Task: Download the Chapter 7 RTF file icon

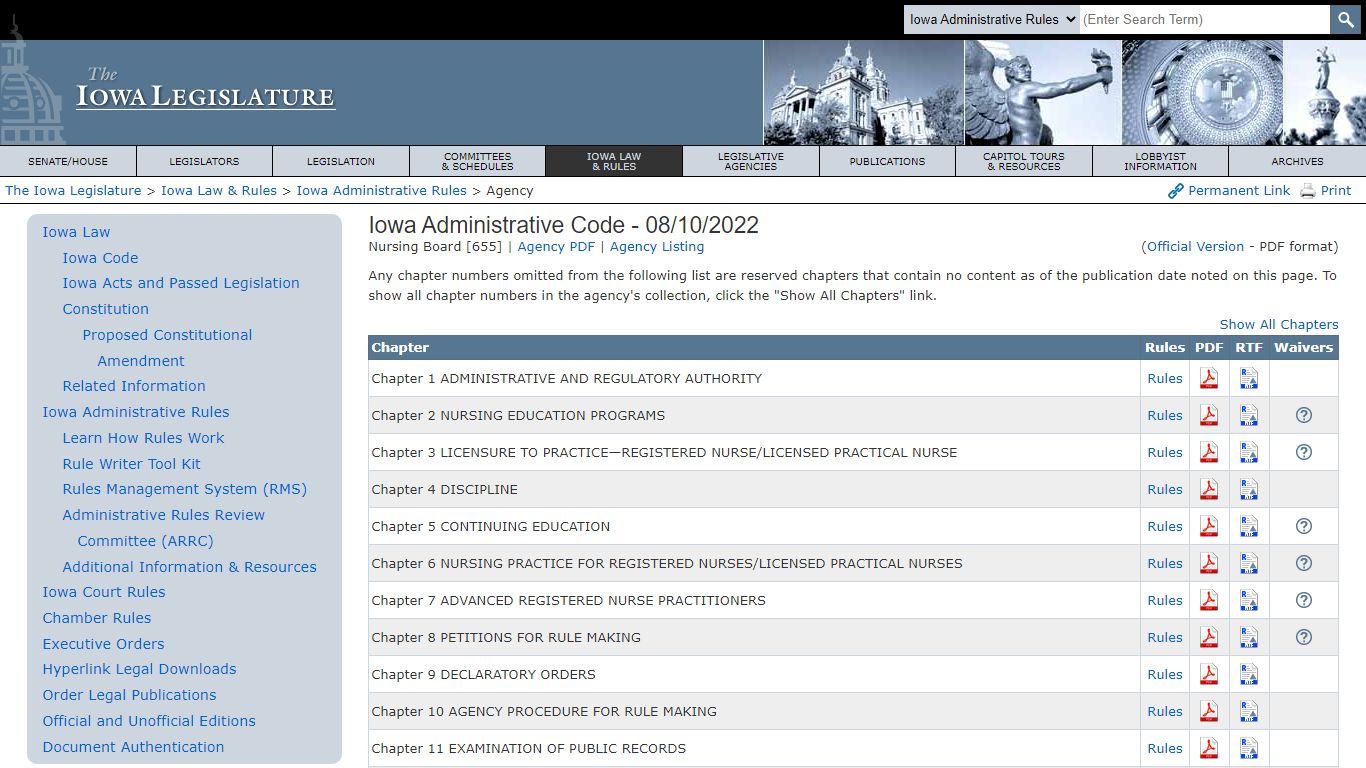Action: pos(1249,601)
